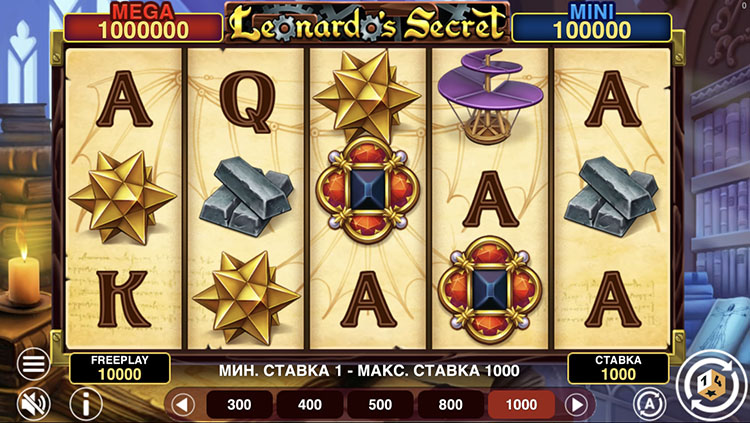The height and width of the screenshot is (423, 750).
Task: Click the K symbol on first reel
Action: tap(123, 299)
